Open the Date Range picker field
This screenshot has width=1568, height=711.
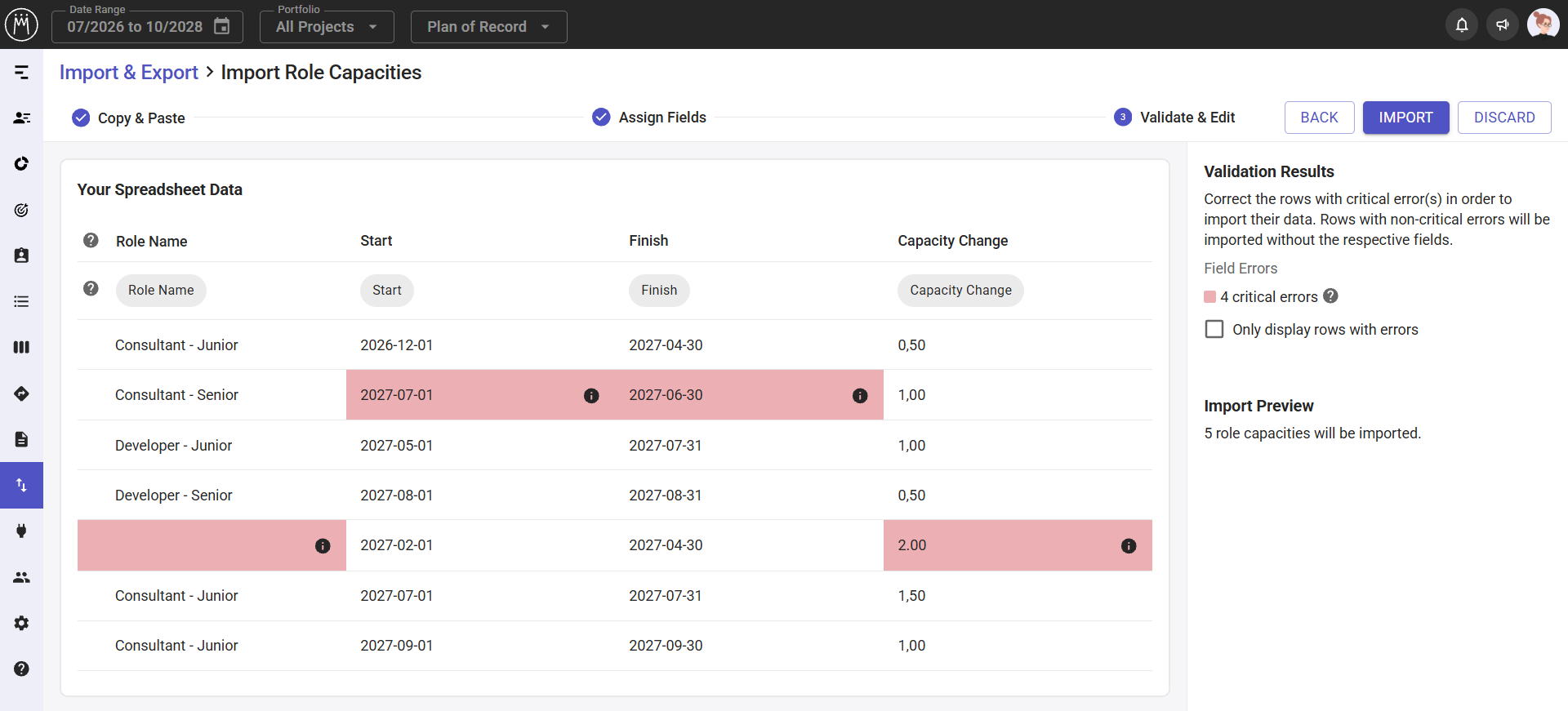tap(147, 27)
